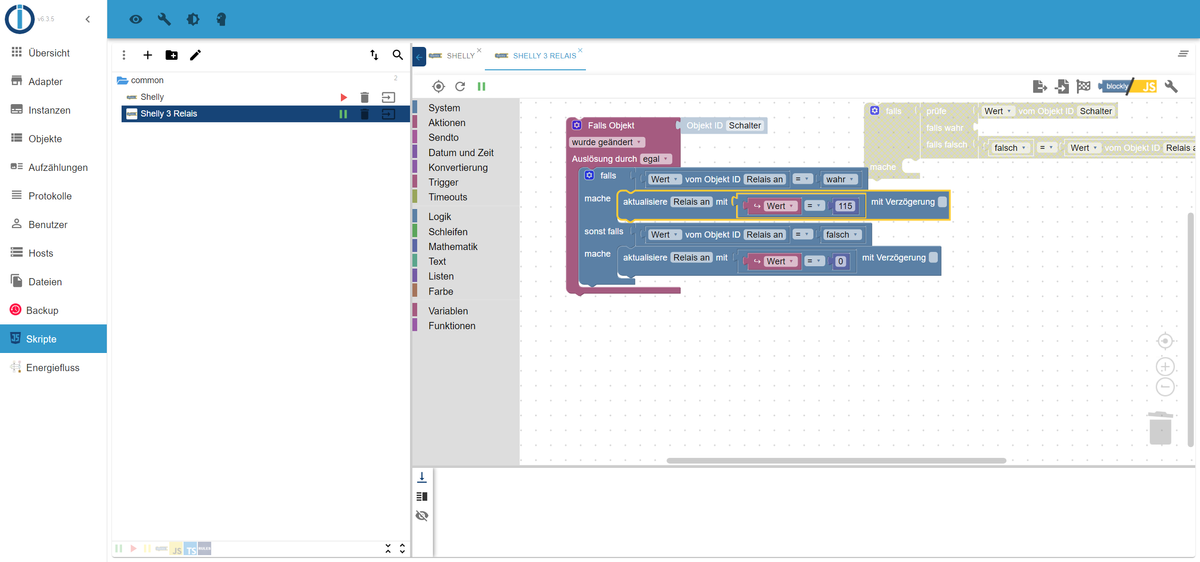Click the log scroll-to-bottom download arrow icon
The width and height of the screenshot is (1200, 562).
coord(422,477)
